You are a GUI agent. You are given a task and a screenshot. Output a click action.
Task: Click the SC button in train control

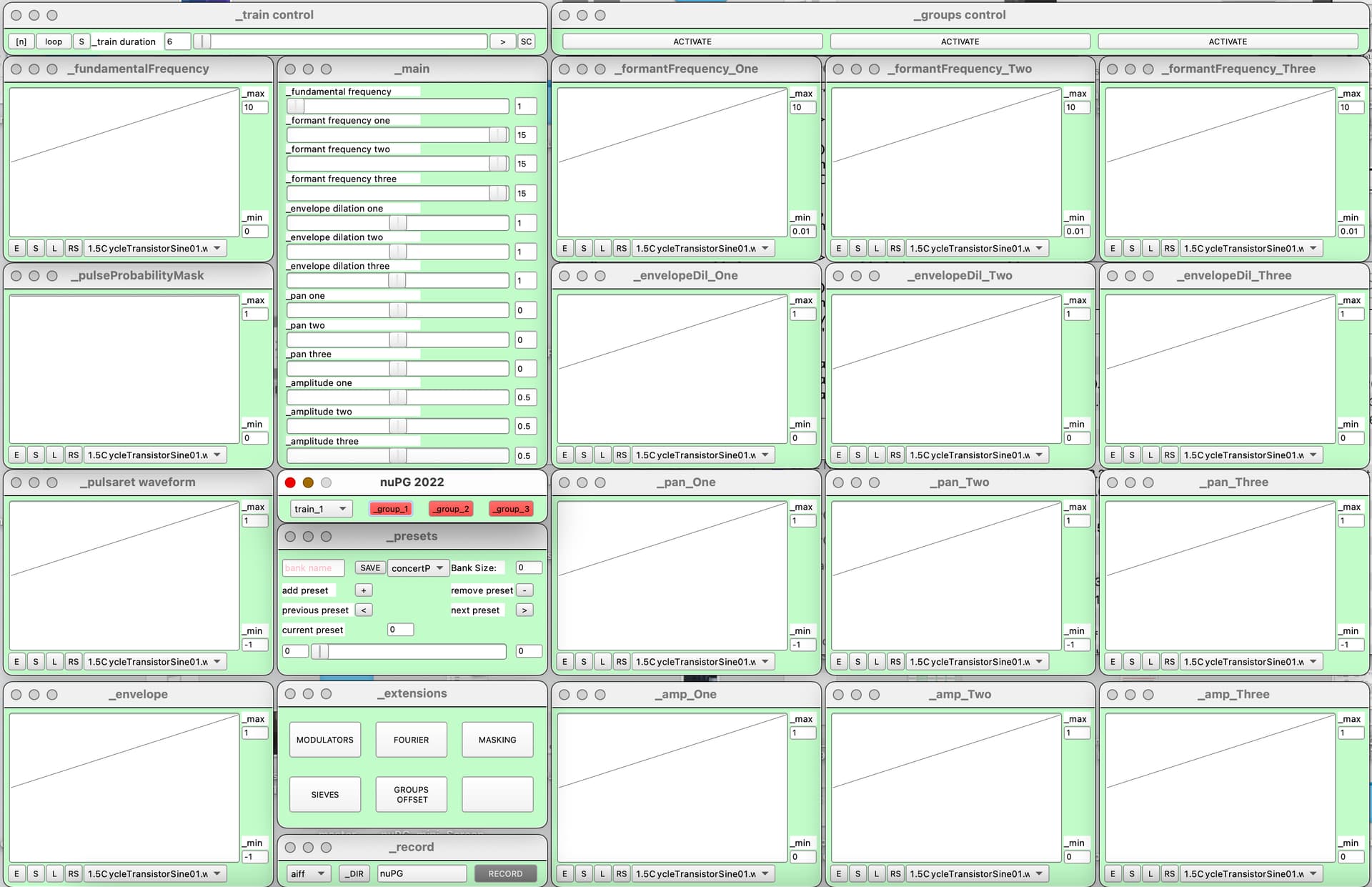(526, 41)
